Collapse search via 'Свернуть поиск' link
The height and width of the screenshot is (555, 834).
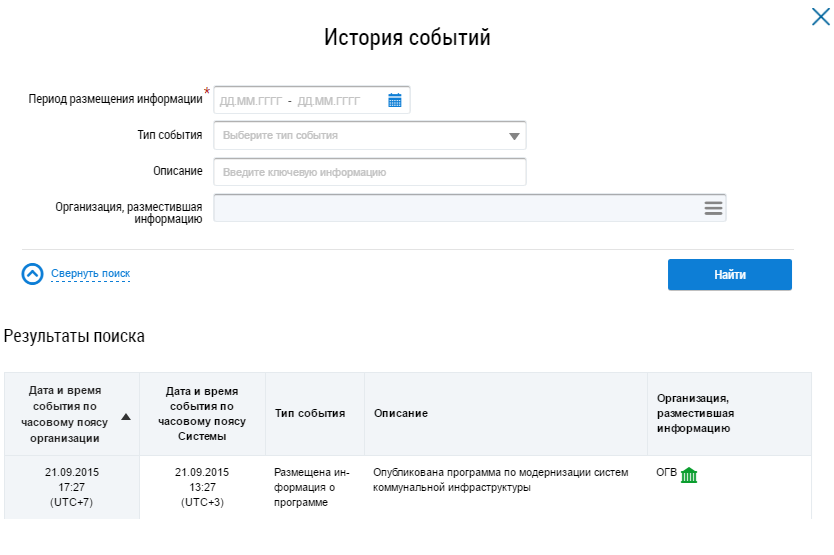(x=90, y=274)
